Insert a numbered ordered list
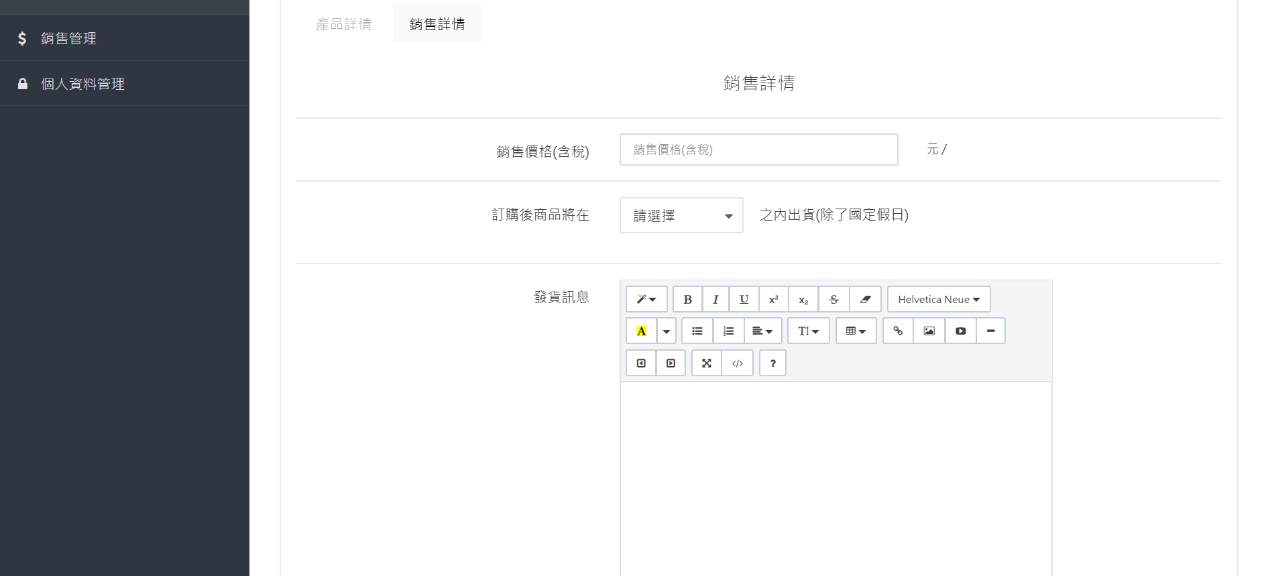Viewport: 1268px width, 576px height. click(x=728, y=331)
